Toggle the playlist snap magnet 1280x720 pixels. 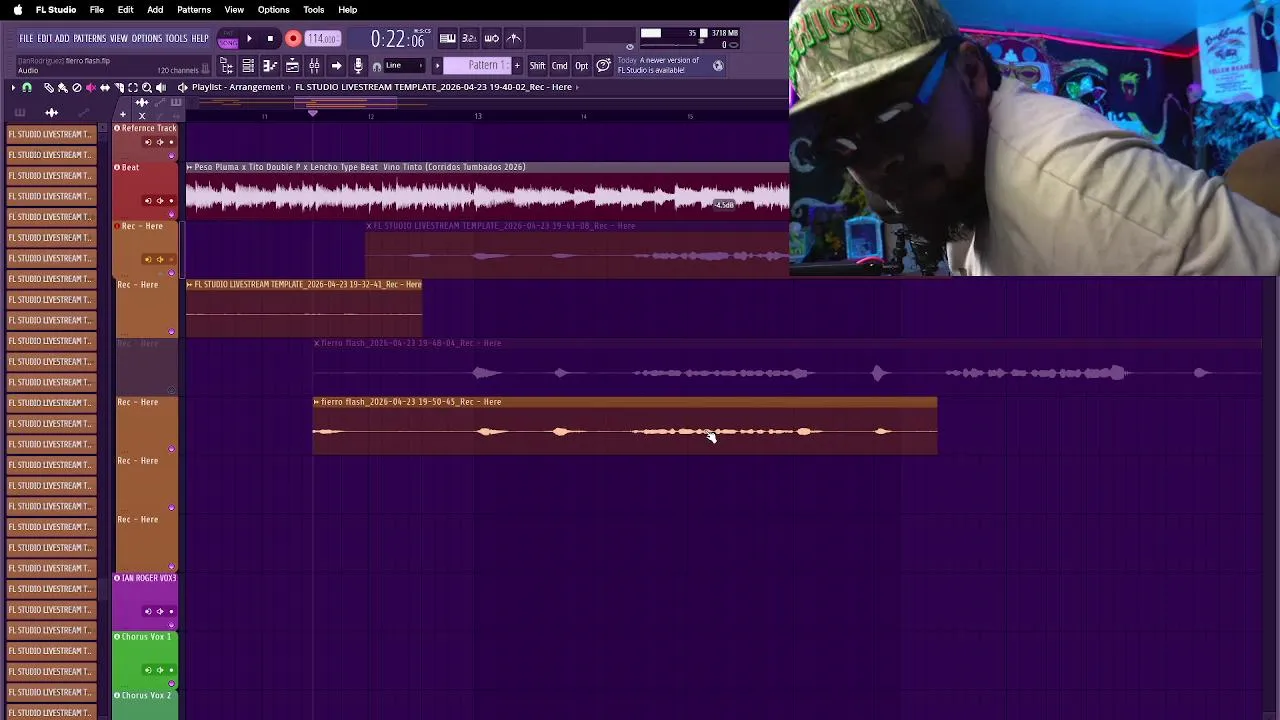pos(27,88)
